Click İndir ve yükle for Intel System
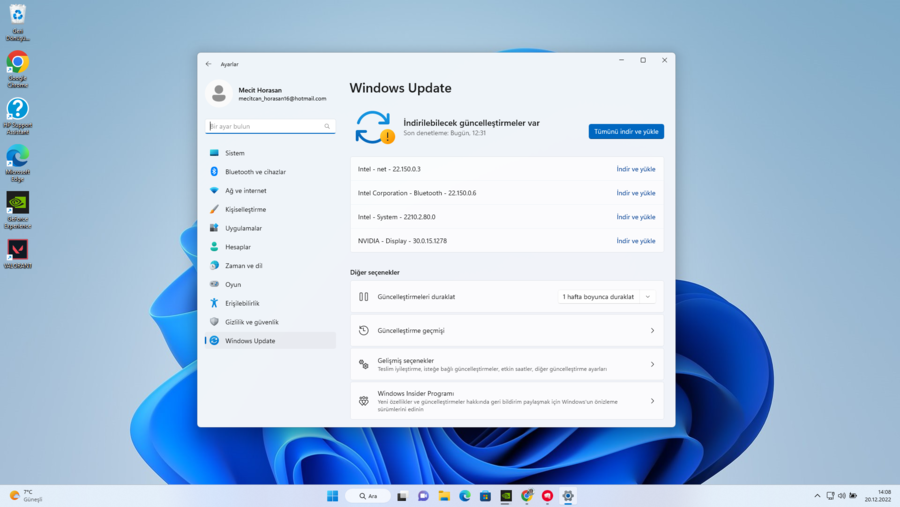 pyautogui.click(x=635, y=217)
